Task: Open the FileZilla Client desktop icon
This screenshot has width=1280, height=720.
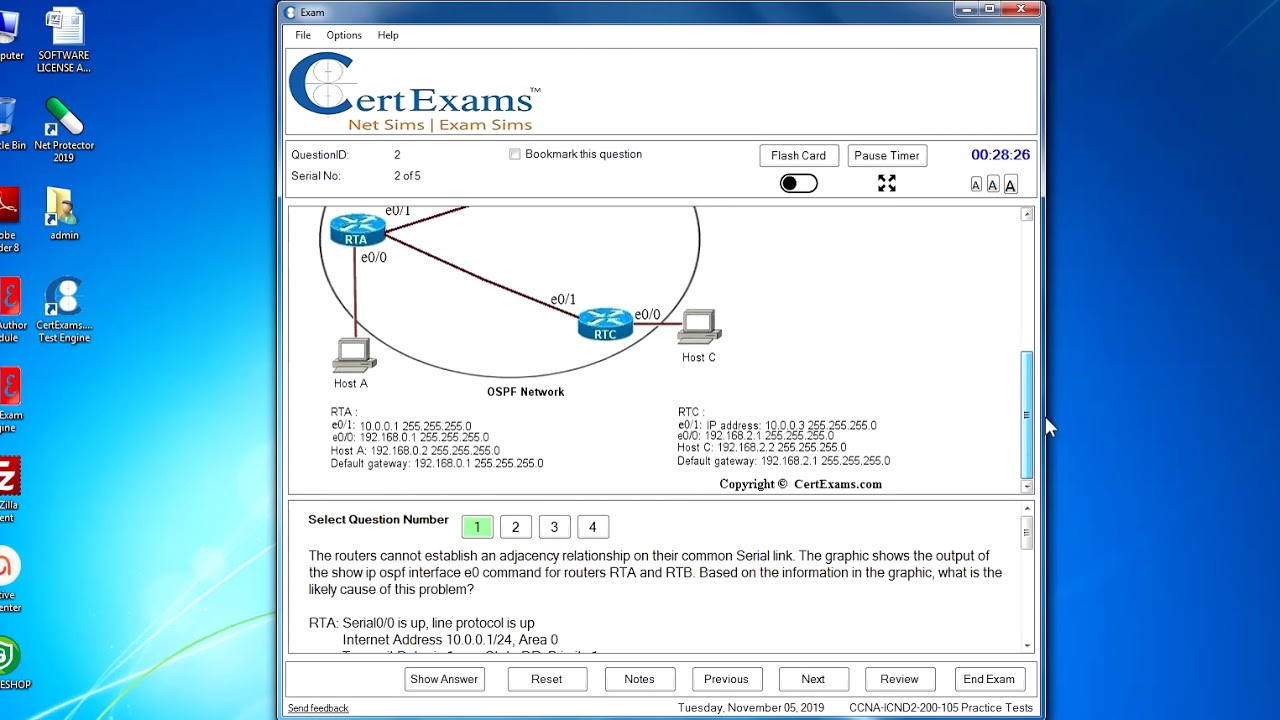Action: [10, 490]
